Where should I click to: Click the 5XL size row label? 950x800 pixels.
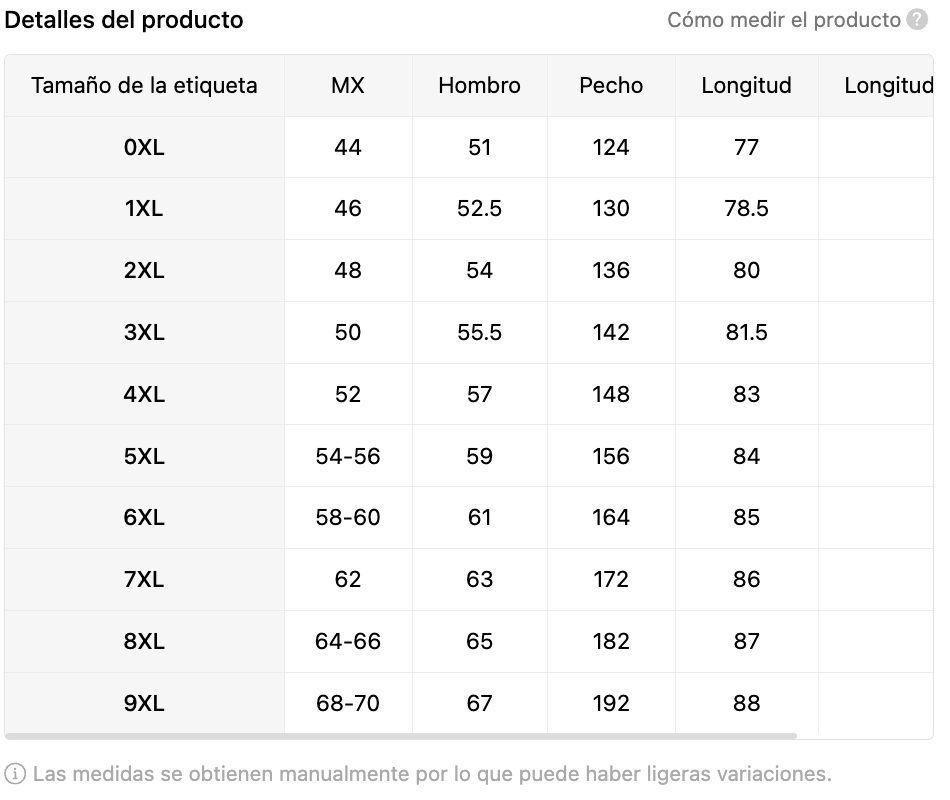point(144,457)
